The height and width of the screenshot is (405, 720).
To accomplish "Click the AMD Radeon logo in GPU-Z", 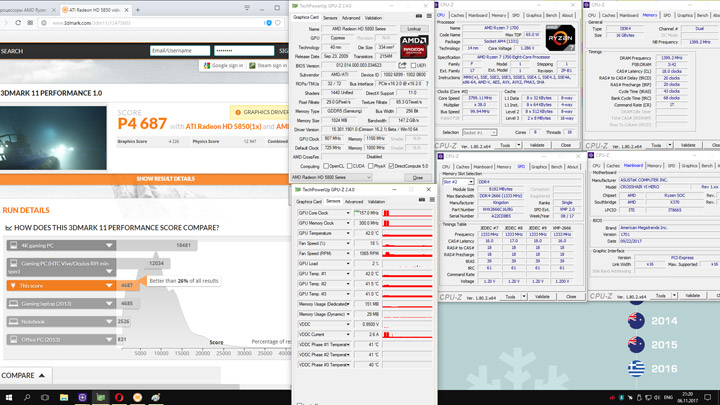I will coord(414,47).
